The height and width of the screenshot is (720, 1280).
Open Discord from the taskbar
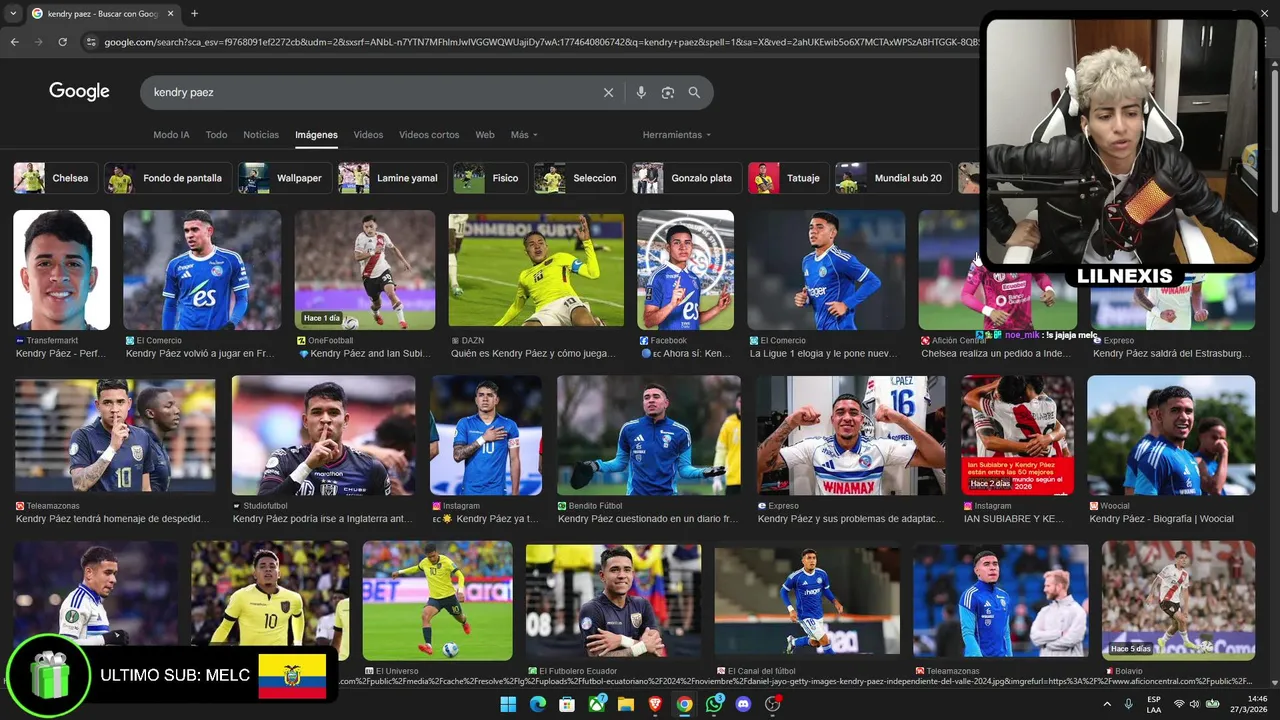tap(743, 704)
